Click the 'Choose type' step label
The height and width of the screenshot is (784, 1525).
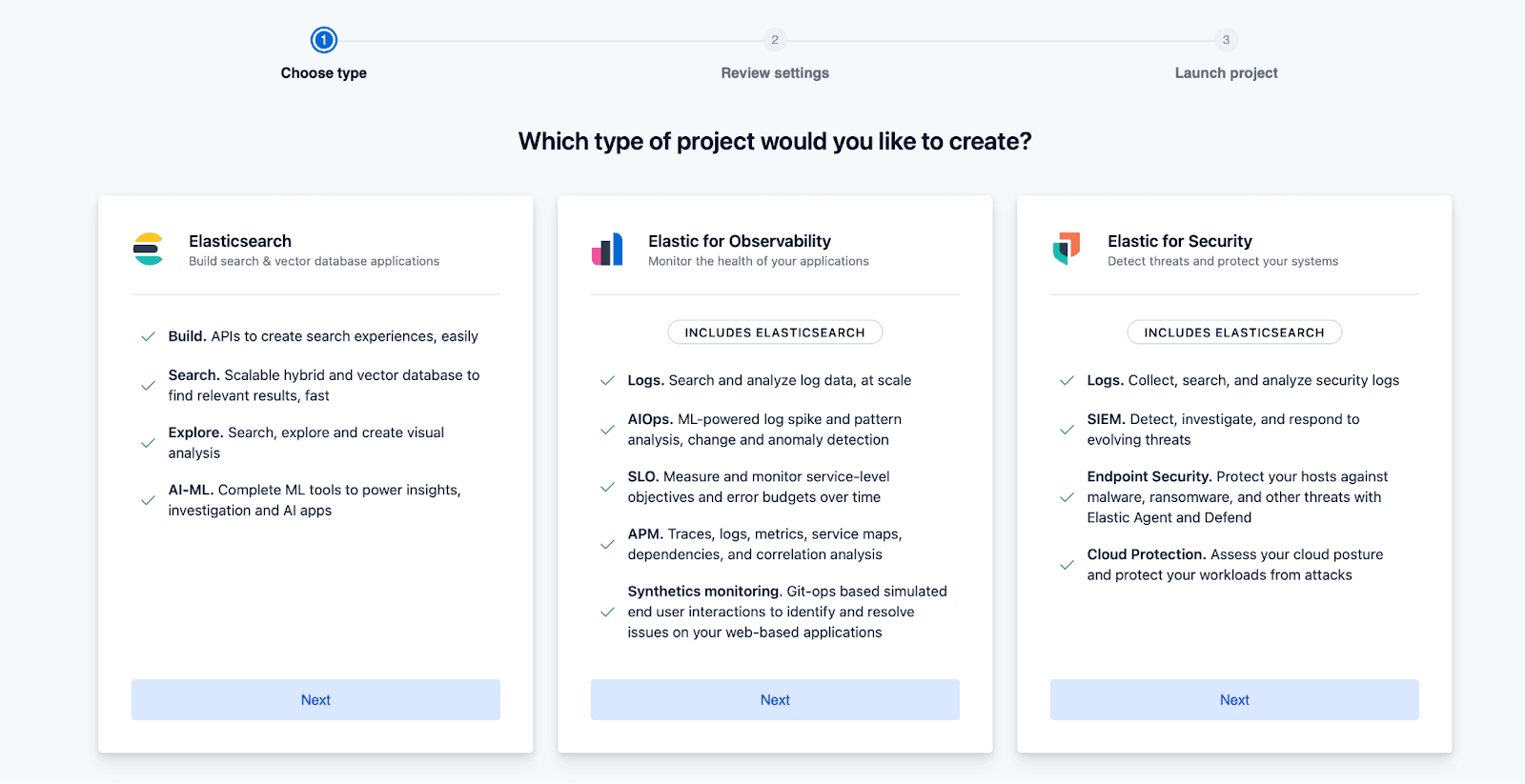click(323, 72)
